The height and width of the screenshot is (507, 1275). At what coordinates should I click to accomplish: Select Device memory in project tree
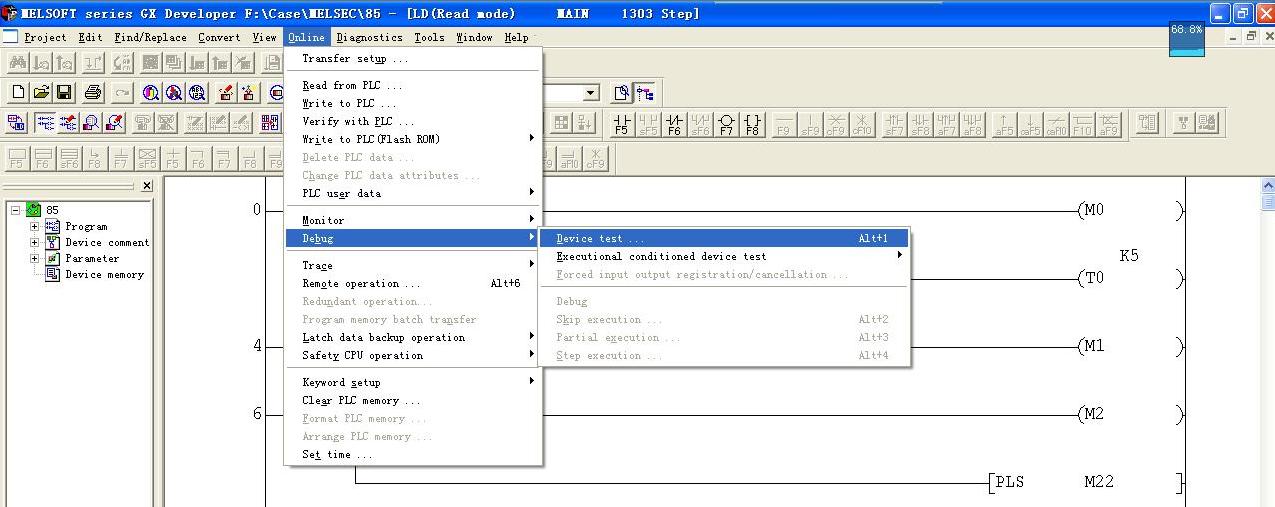pyautogui.click(x=104, y=275)
